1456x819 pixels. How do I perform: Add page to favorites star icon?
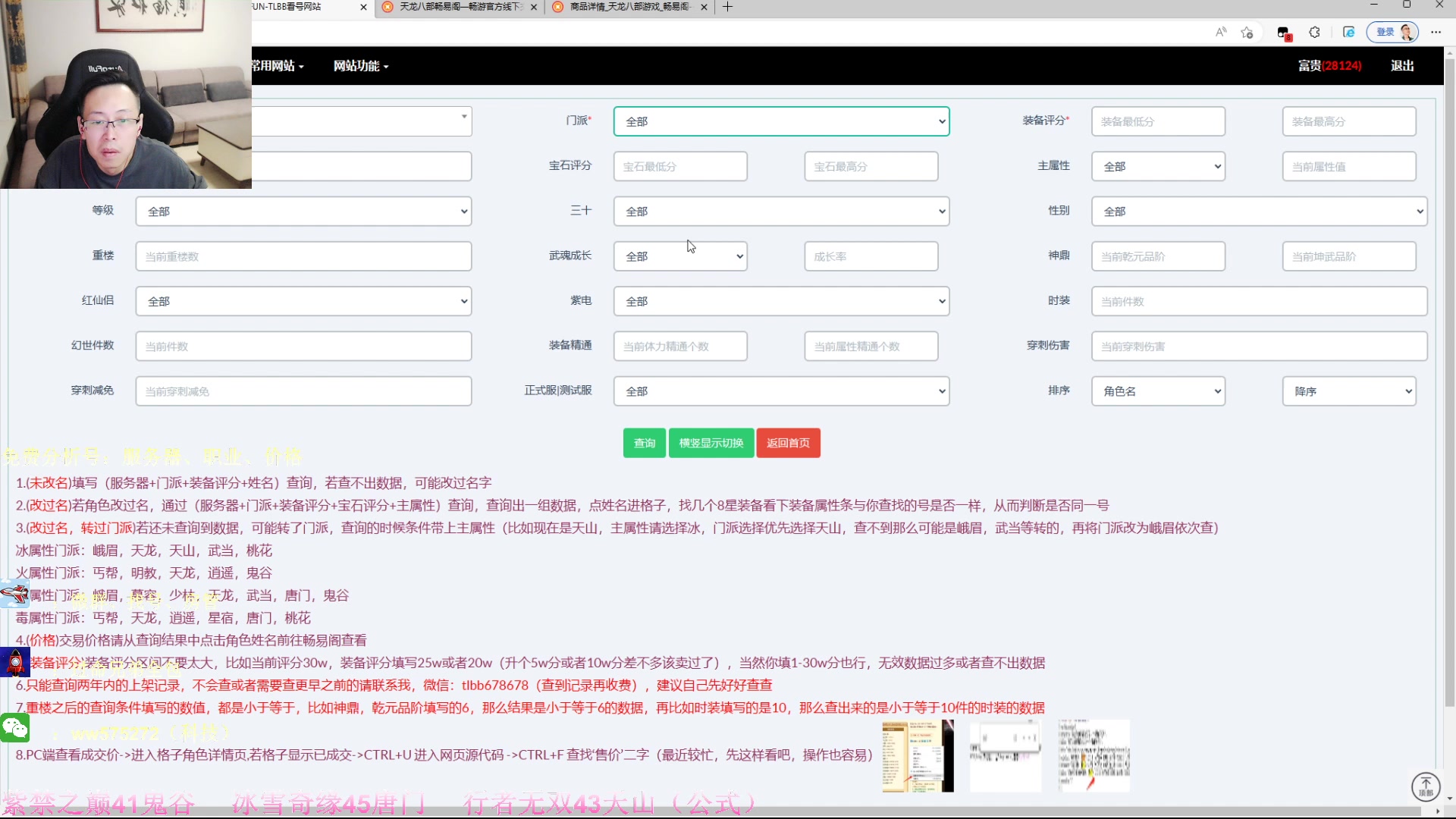tap(1247, 32)
